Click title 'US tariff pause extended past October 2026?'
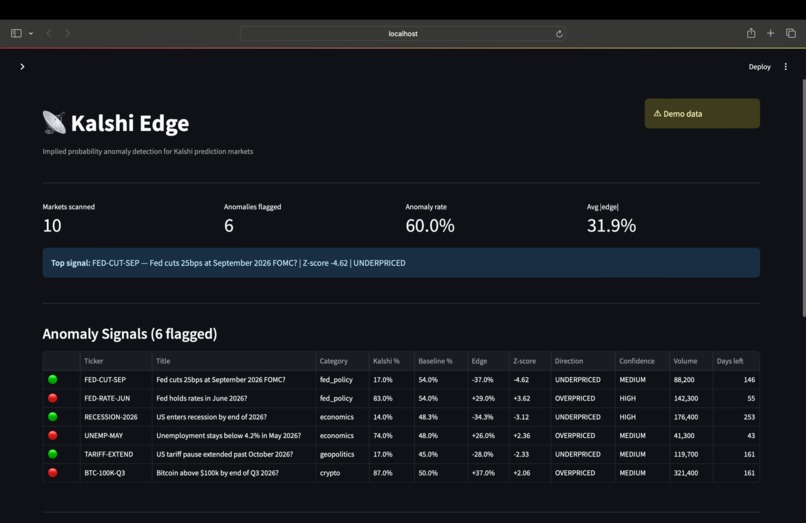Image resolution: width=806 pixels, height=523 pixels. click(225, 454)
